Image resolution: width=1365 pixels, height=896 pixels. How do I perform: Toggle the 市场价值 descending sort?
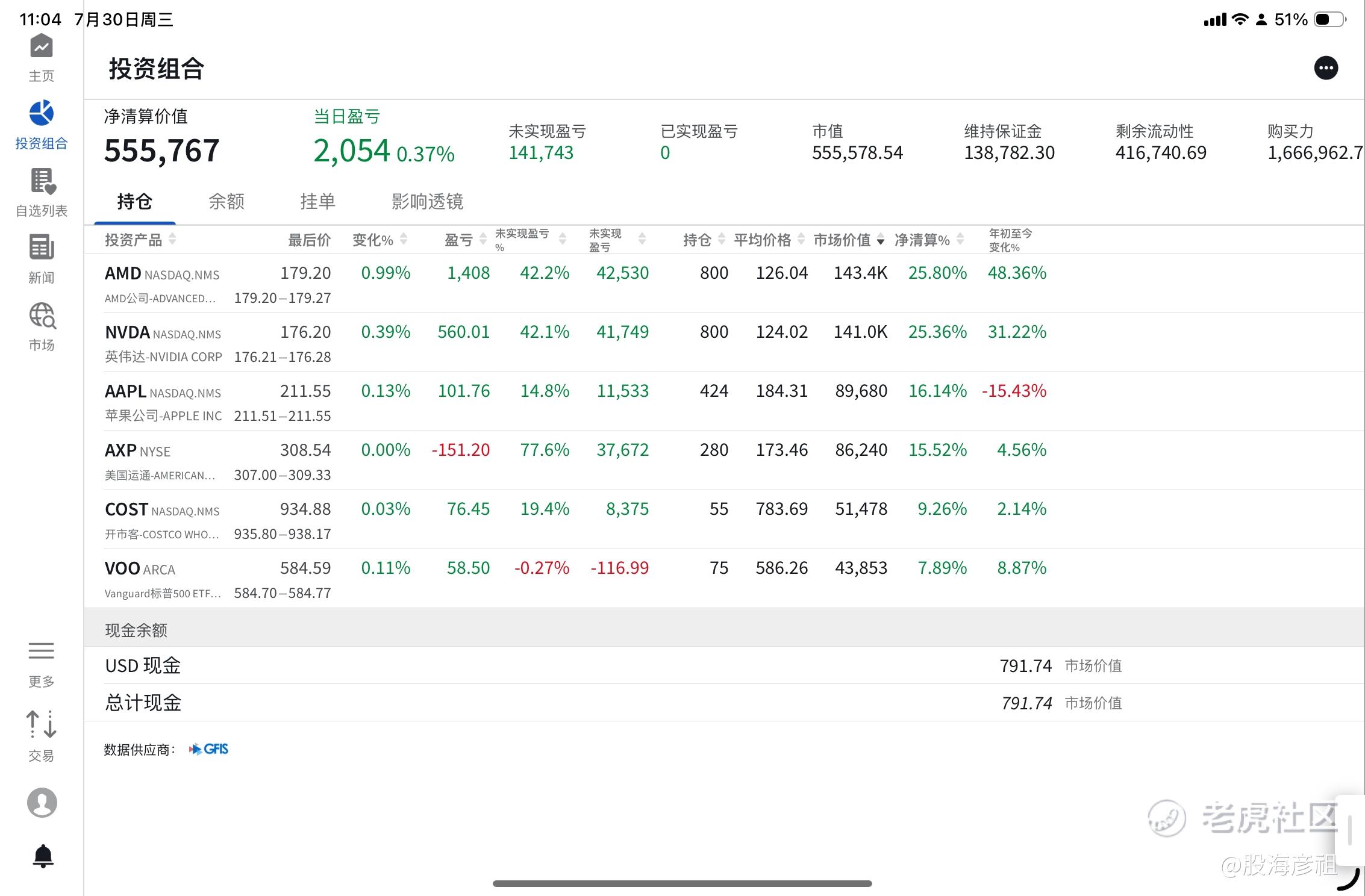[x=849, y=240]
